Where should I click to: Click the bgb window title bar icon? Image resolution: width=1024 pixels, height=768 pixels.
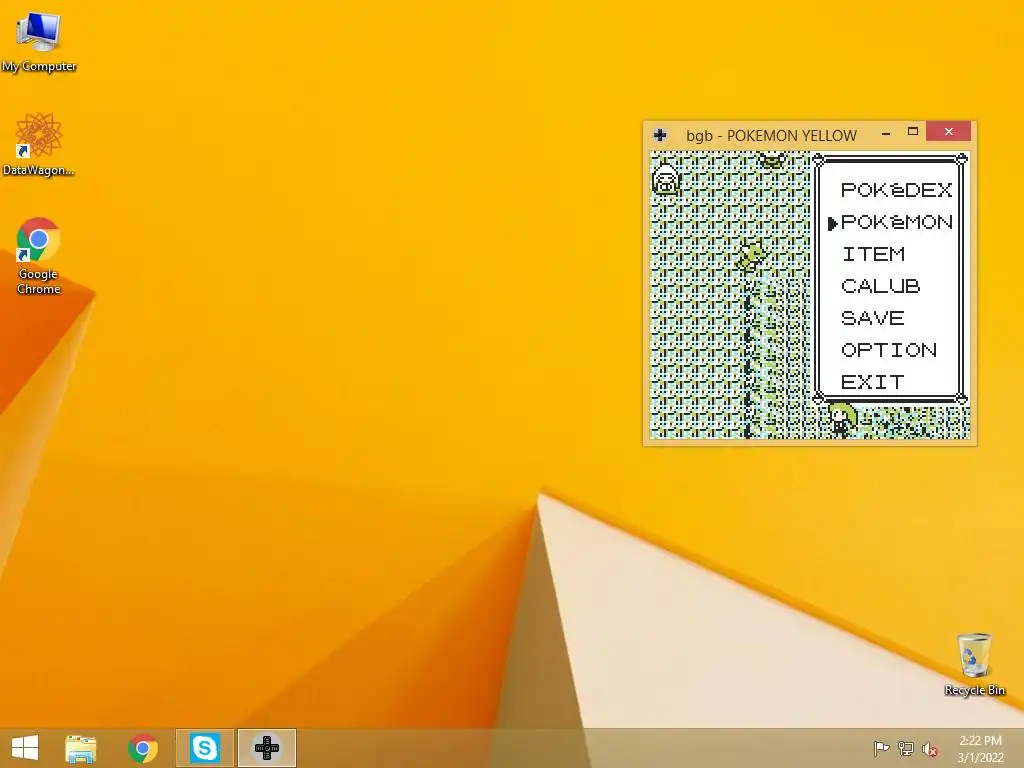coord(660,135)
